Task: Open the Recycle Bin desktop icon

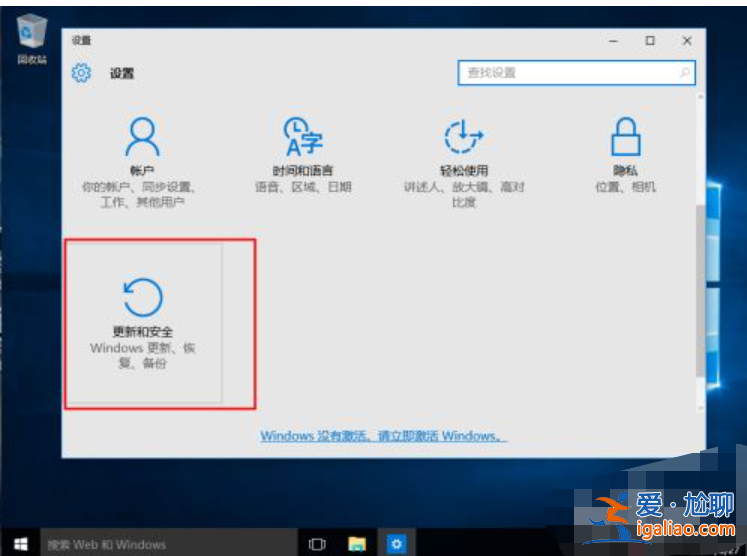Action: (32, 39)
